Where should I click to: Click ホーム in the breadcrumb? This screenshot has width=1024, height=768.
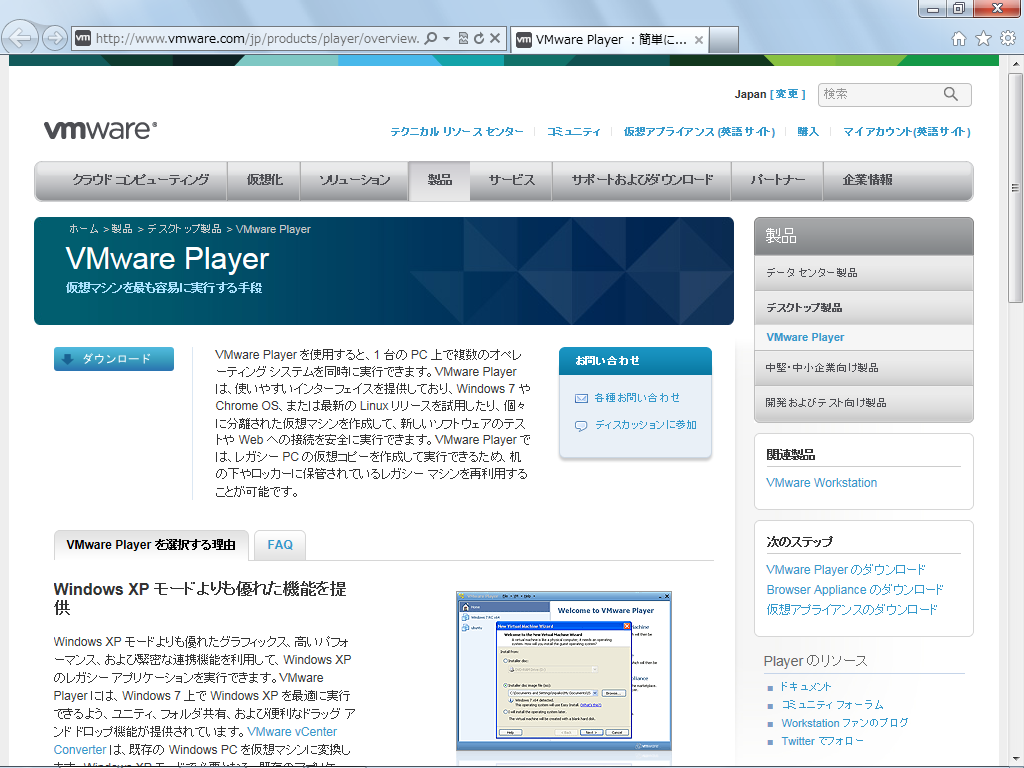pos(84,229)
